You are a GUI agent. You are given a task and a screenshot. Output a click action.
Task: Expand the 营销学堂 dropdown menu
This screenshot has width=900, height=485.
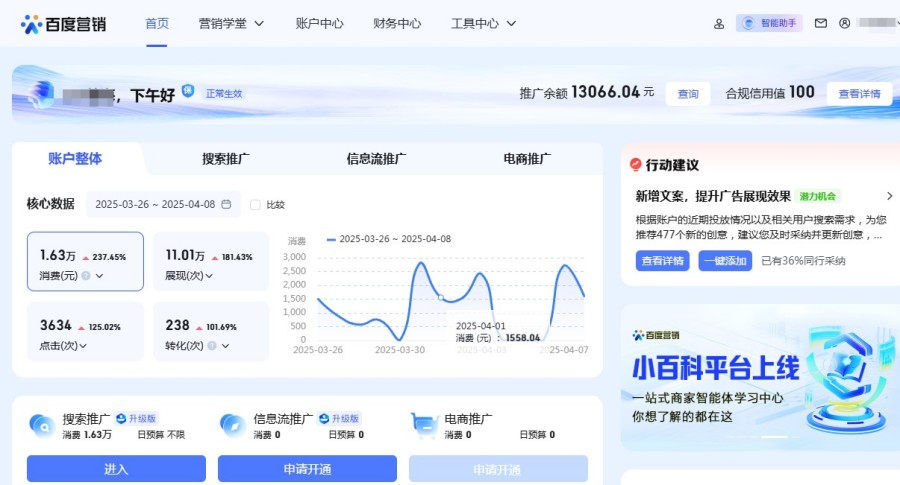(231, 23)
